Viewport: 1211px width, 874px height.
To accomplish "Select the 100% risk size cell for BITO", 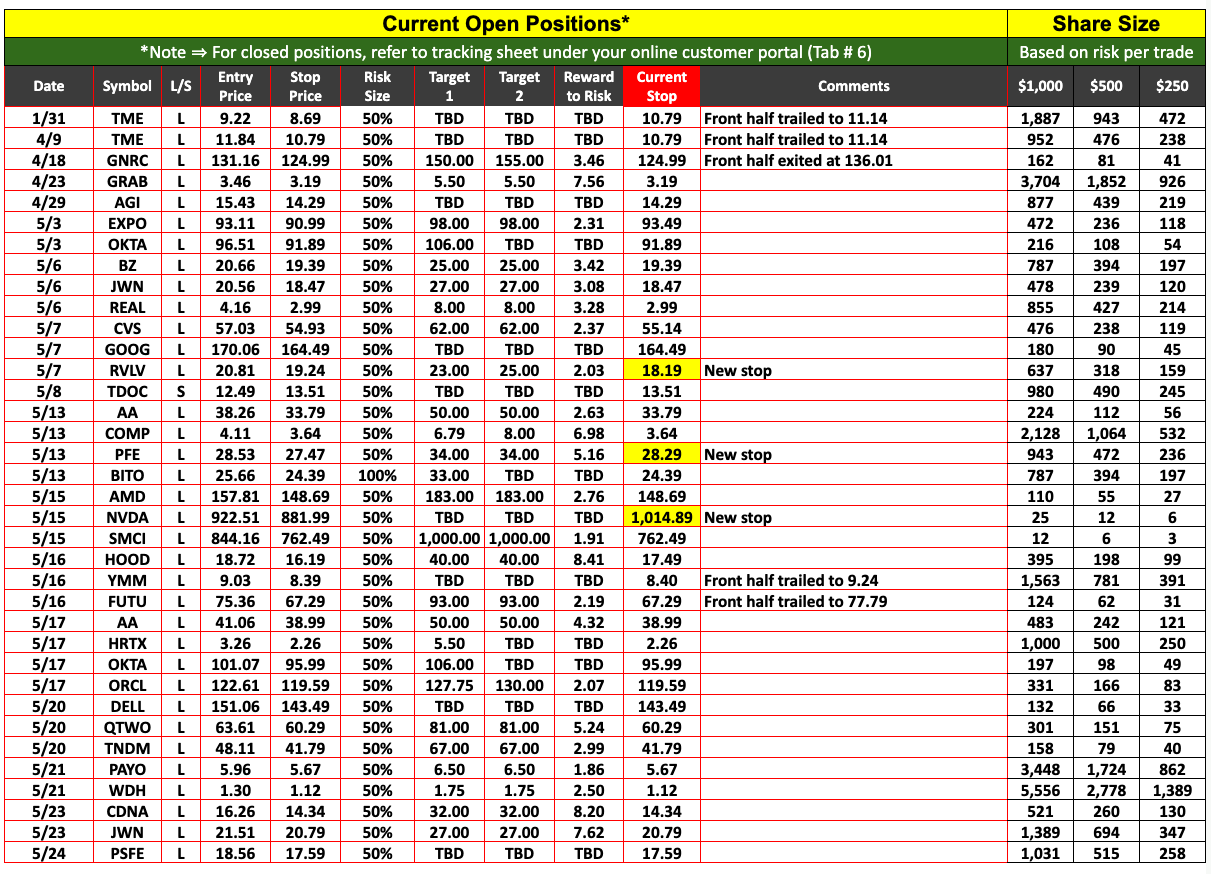I will (378, 476).
